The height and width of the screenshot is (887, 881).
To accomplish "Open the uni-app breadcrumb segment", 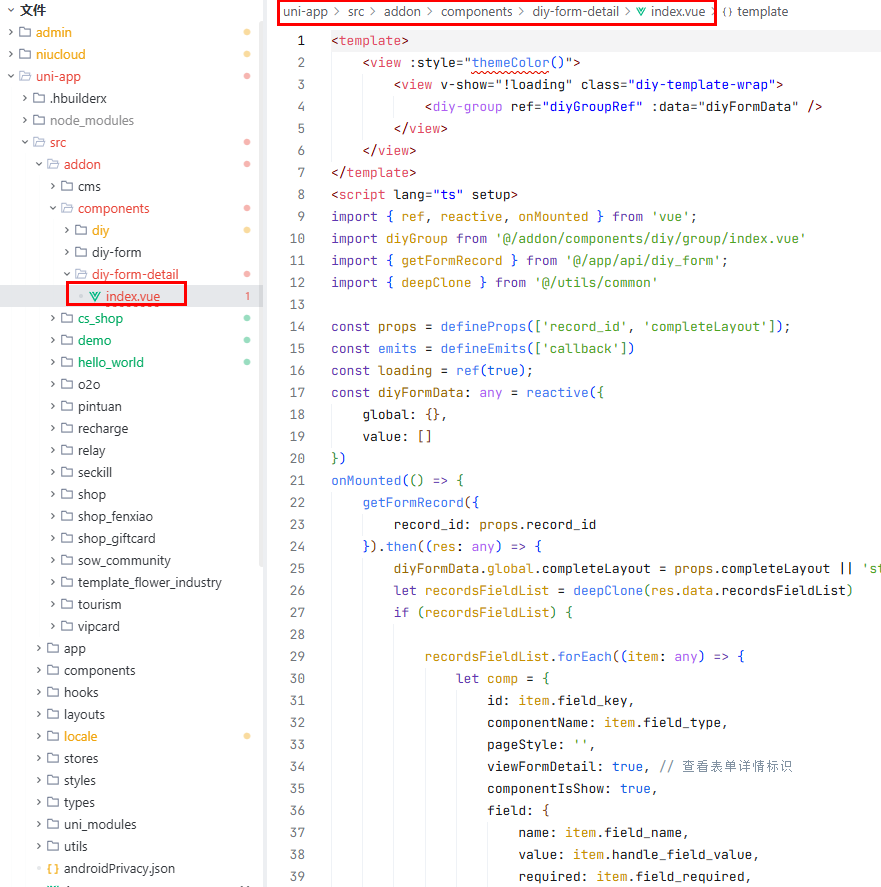I will click(x=305, y=12).
